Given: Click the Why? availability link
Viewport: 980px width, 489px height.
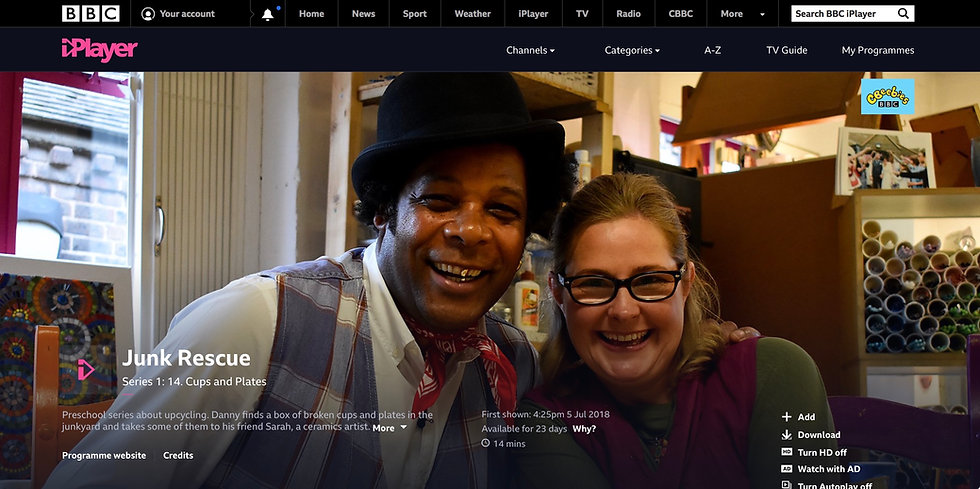Looking at the screenshot, I should point(584,428).
